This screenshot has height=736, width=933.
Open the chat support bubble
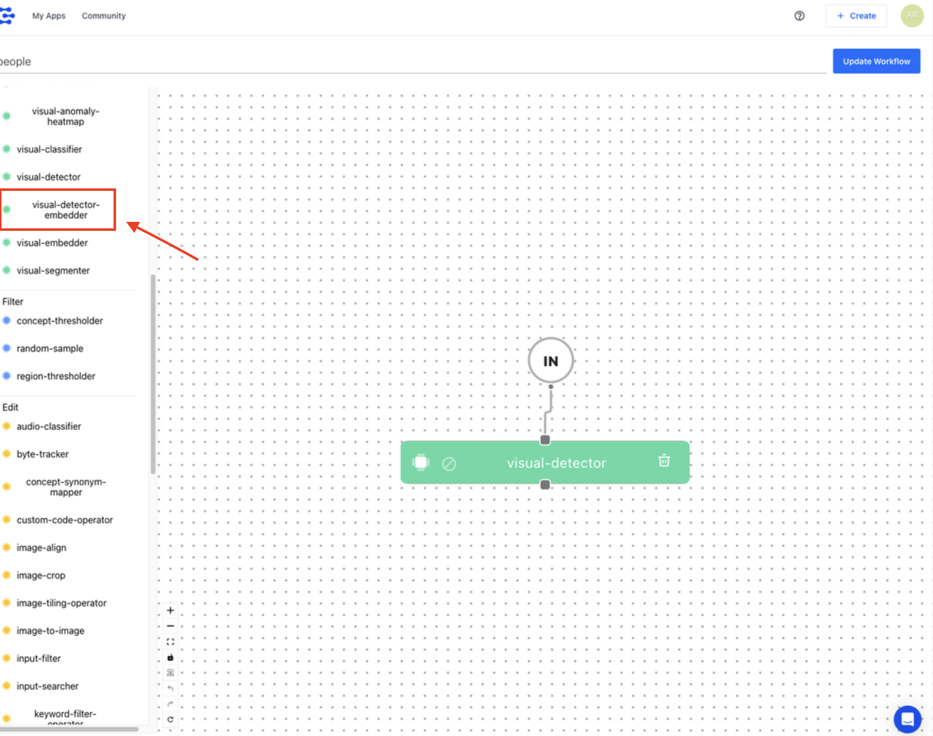click(x=906, y=719)
